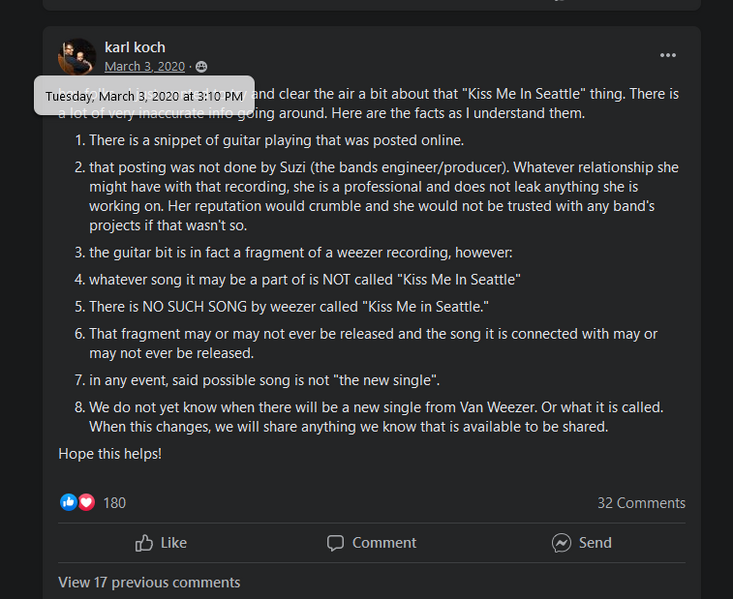The image size is (733, 599).
Task: Open the March 3, 2020 post permalink
Action: tap(144, 66)
